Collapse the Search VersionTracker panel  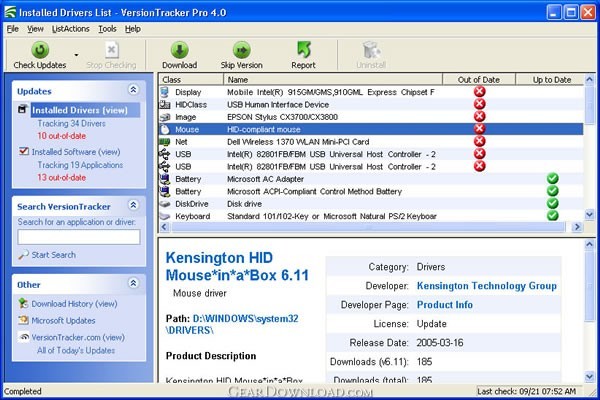pyautogui.click(x=133, y=205)
